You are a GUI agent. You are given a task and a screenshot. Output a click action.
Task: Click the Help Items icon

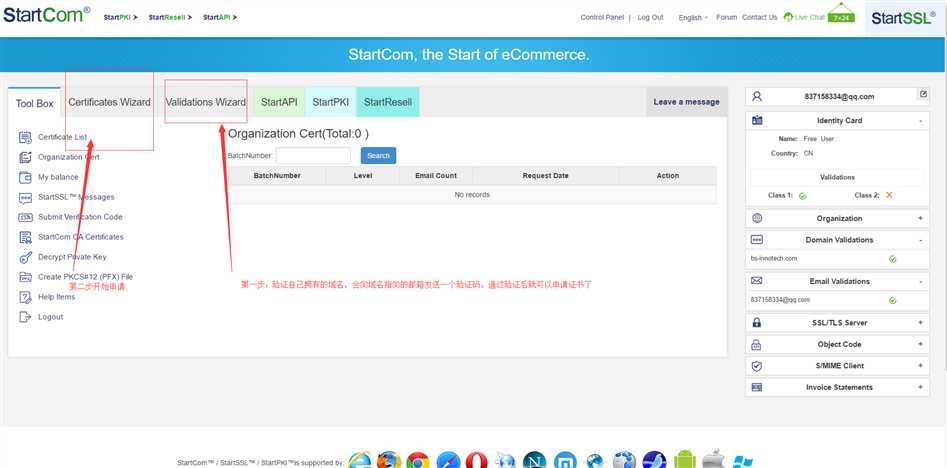[25, 297]
